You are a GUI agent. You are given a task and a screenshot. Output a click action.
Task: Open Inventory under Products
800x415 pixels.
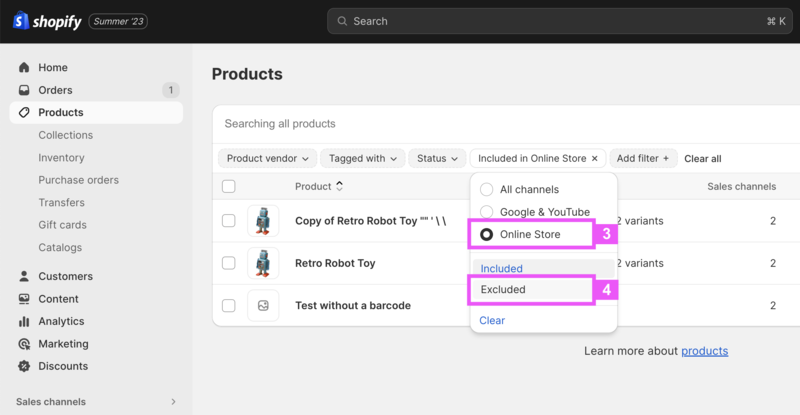[x=61, y=158]
